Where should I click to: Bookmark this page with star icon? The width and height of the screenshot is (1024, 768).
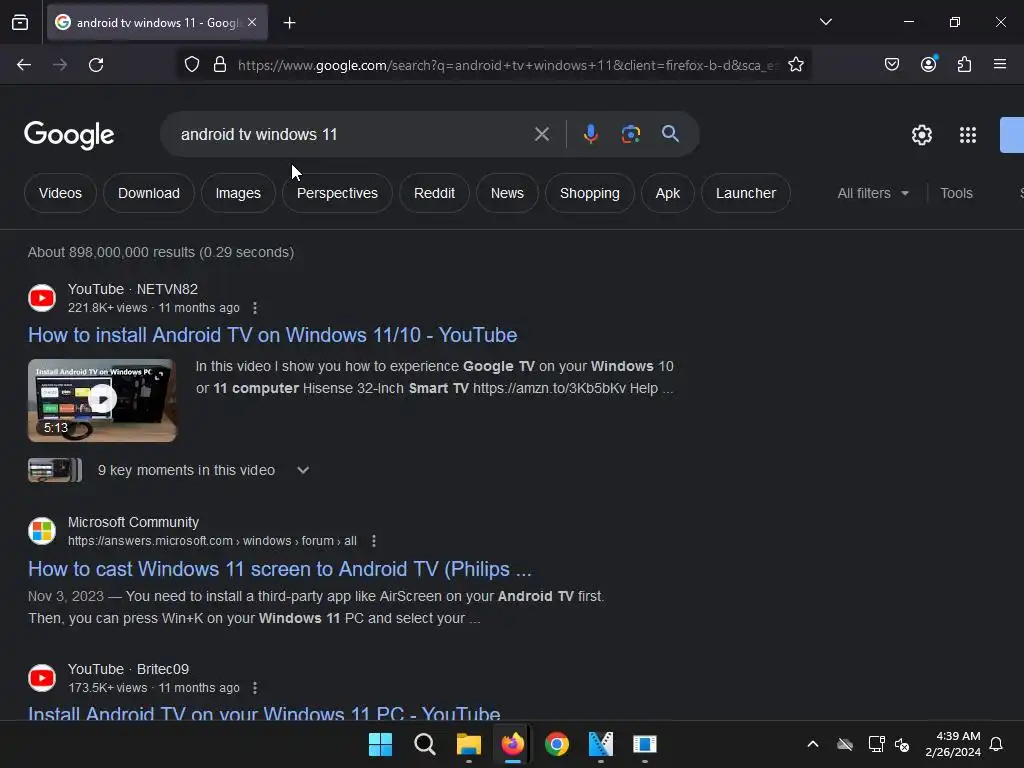pyautogui.click(x=795, y=65)
